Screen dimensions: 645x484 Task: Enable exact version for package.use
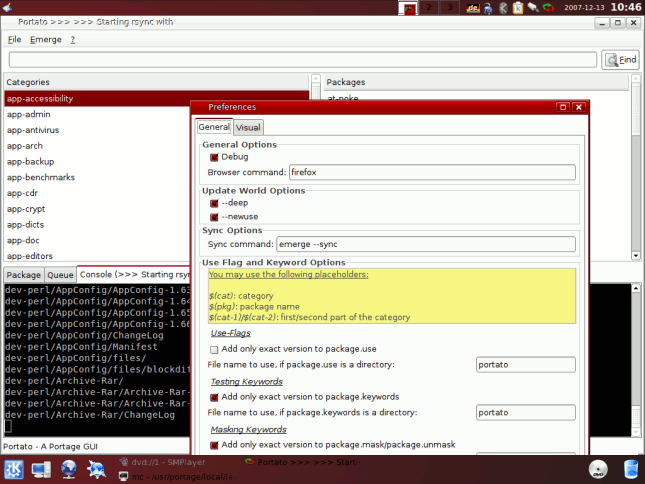tap(214, 350)
